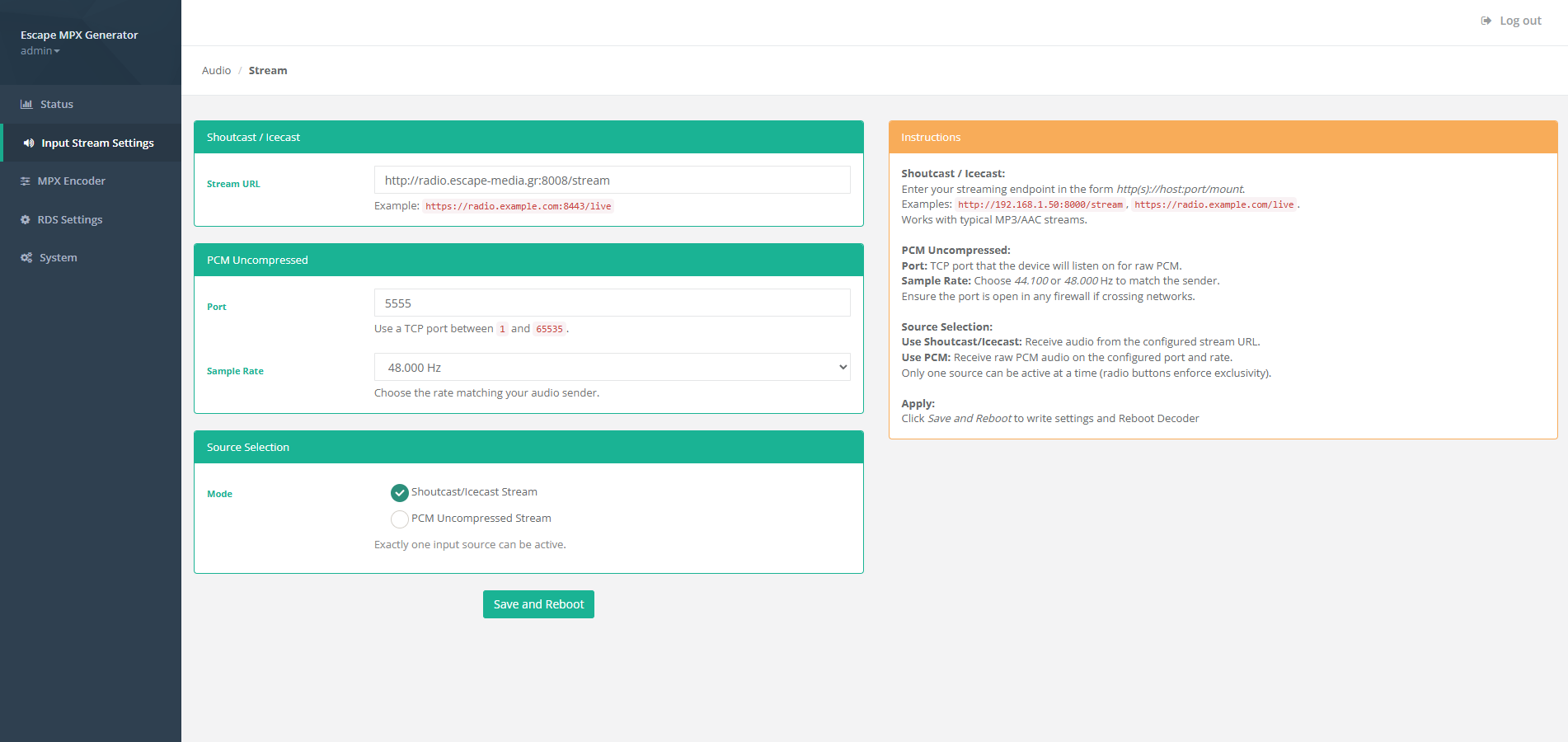The image size is (1568, 742).
Task: Click the MPX Encoder sliders icon
Action: 26,181
